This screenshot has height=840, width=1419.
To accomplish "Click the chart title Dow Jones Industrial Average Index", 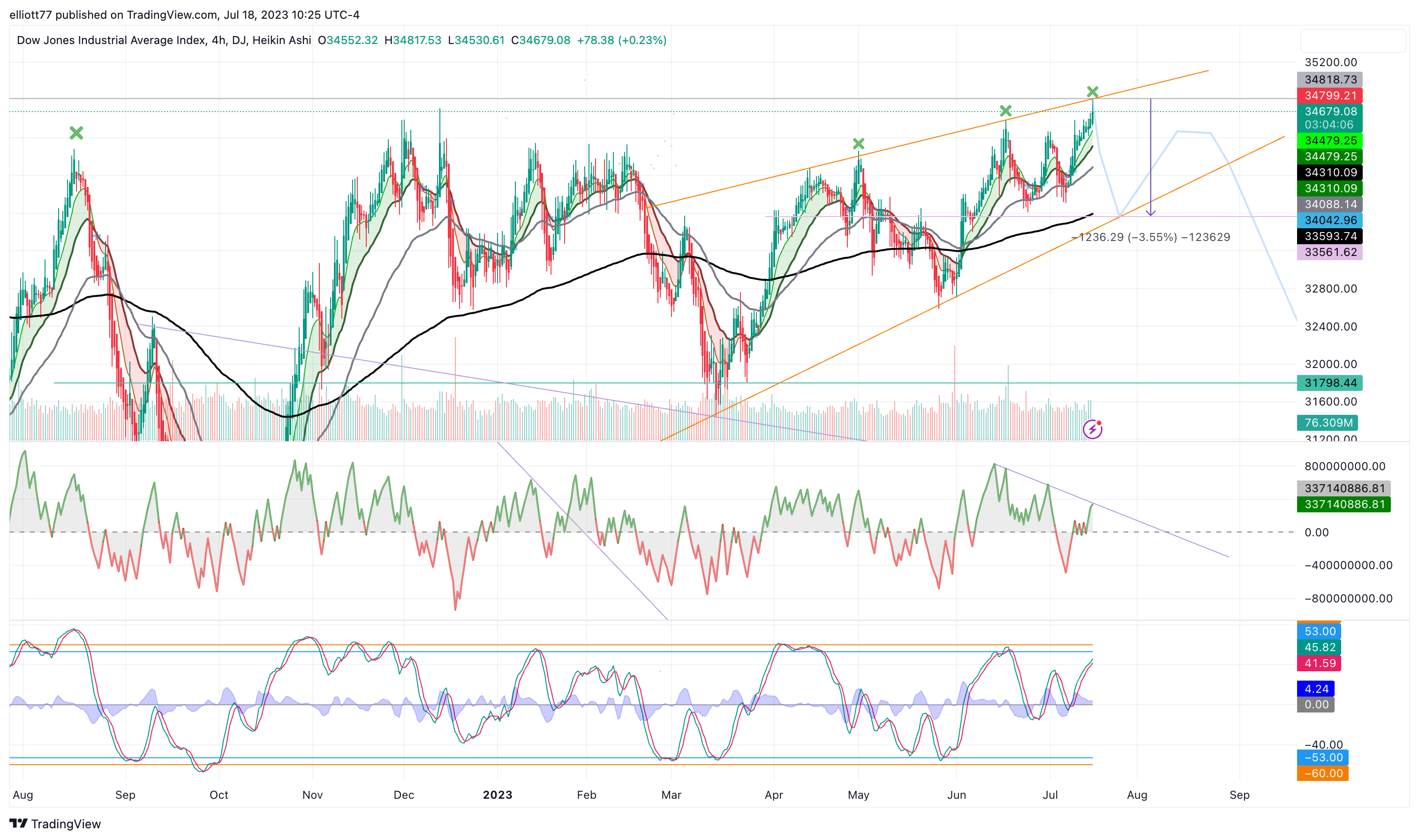I will 112,40.
